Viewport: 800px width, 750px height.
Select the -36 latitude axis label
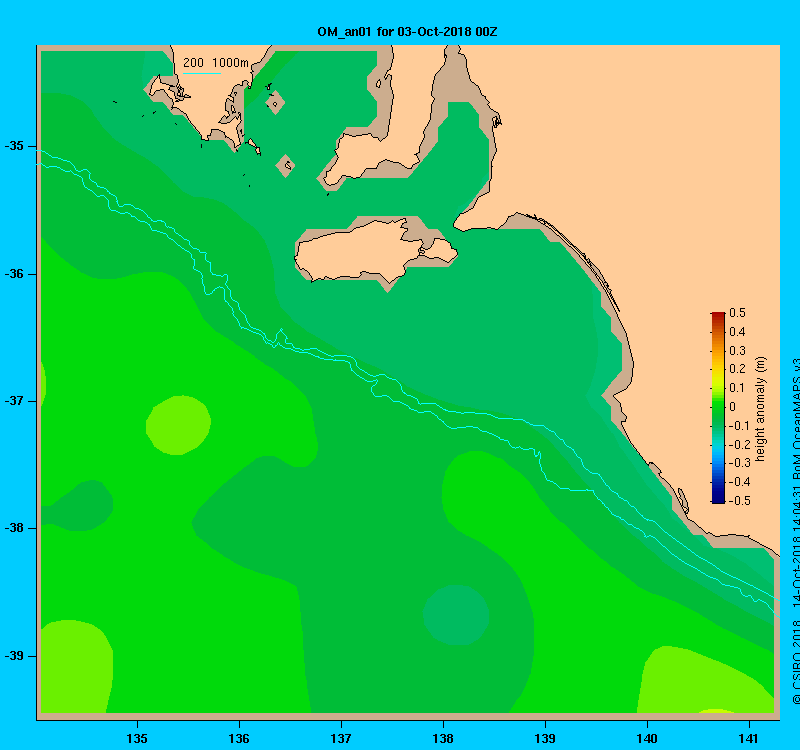point(14,274)
